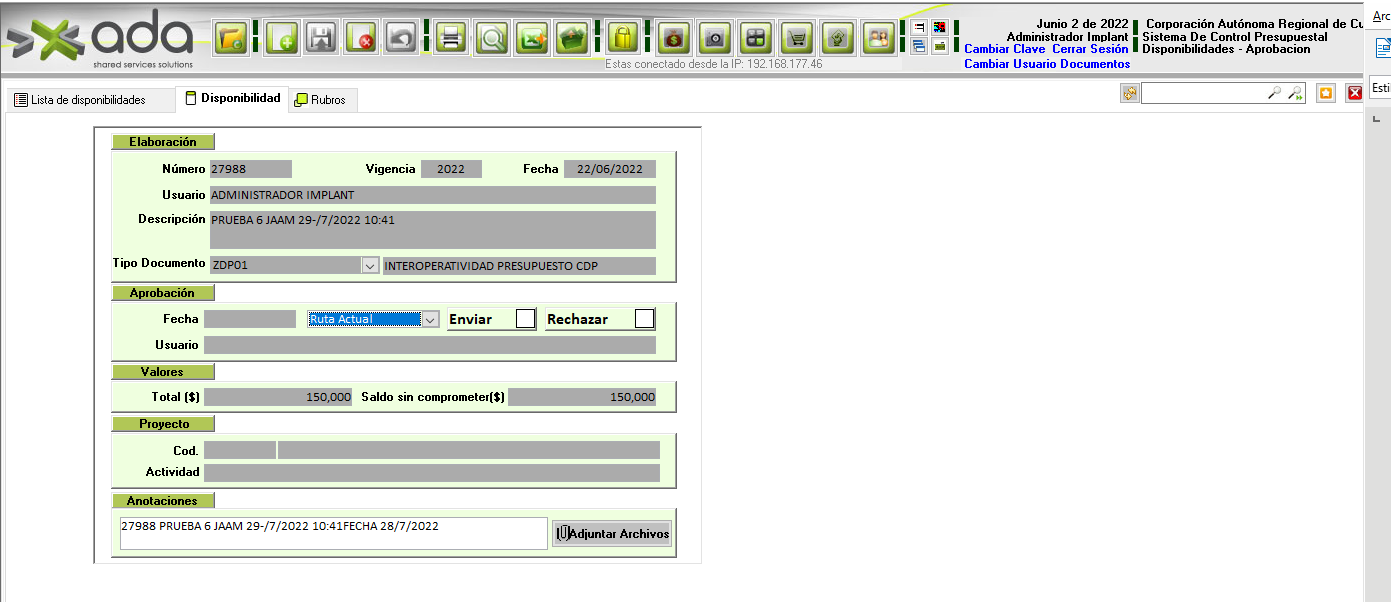Image resolution: width=1391 pixels, height=602 pixels.
Task: Open the money bag icon
Action: (x=674, y=39)
